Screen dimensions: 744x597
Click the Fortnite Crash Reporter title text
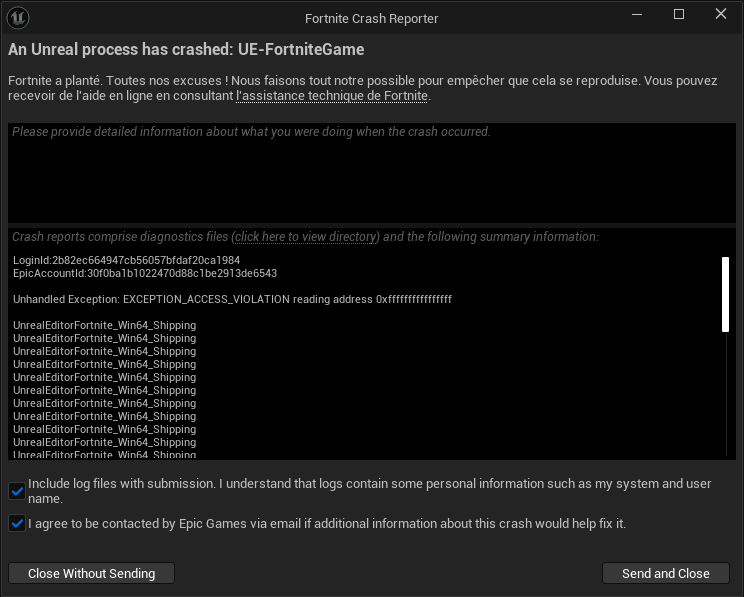tap(372, 19)
